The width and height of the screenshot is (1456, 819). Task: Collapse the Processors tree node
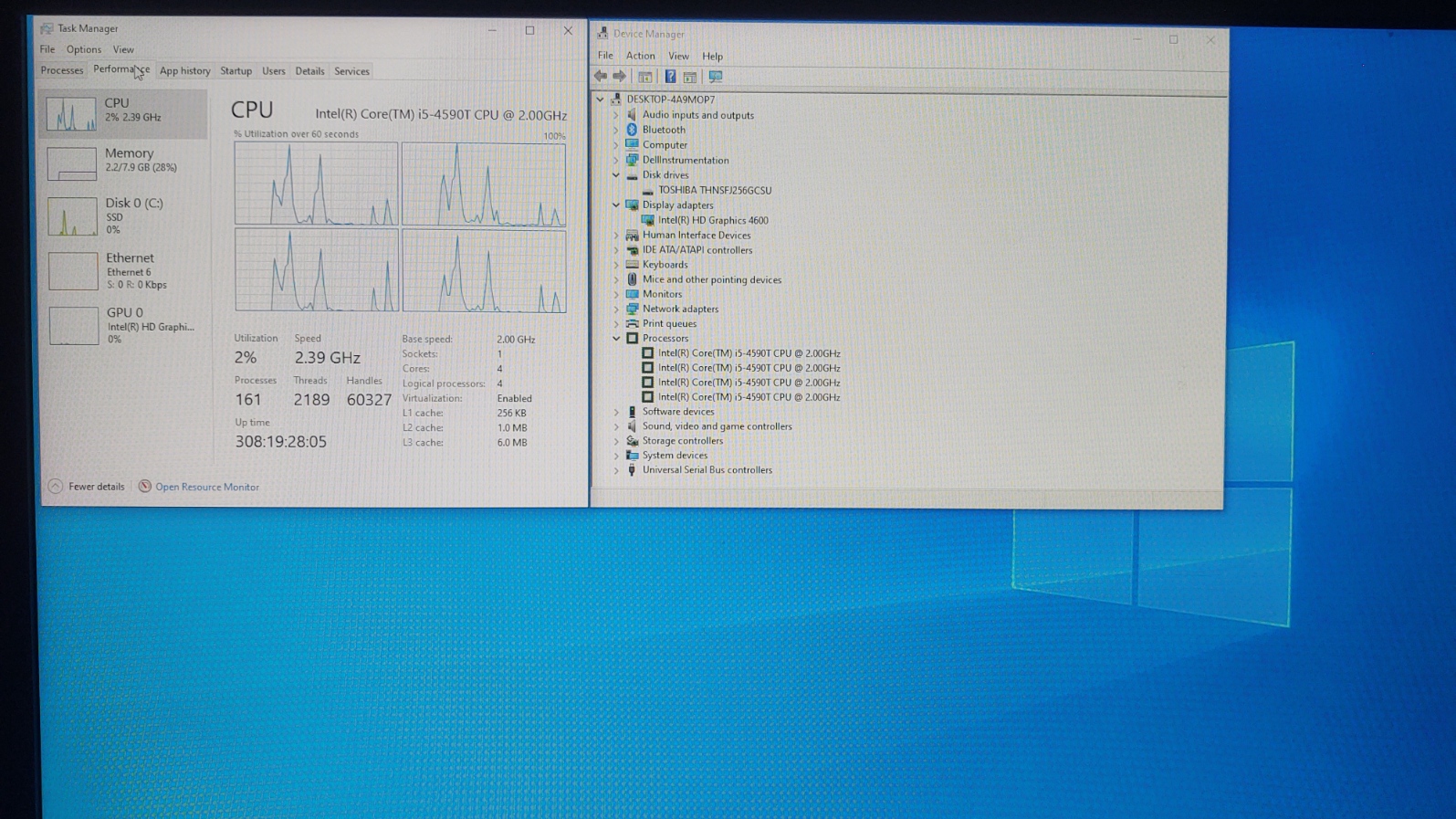616,339
